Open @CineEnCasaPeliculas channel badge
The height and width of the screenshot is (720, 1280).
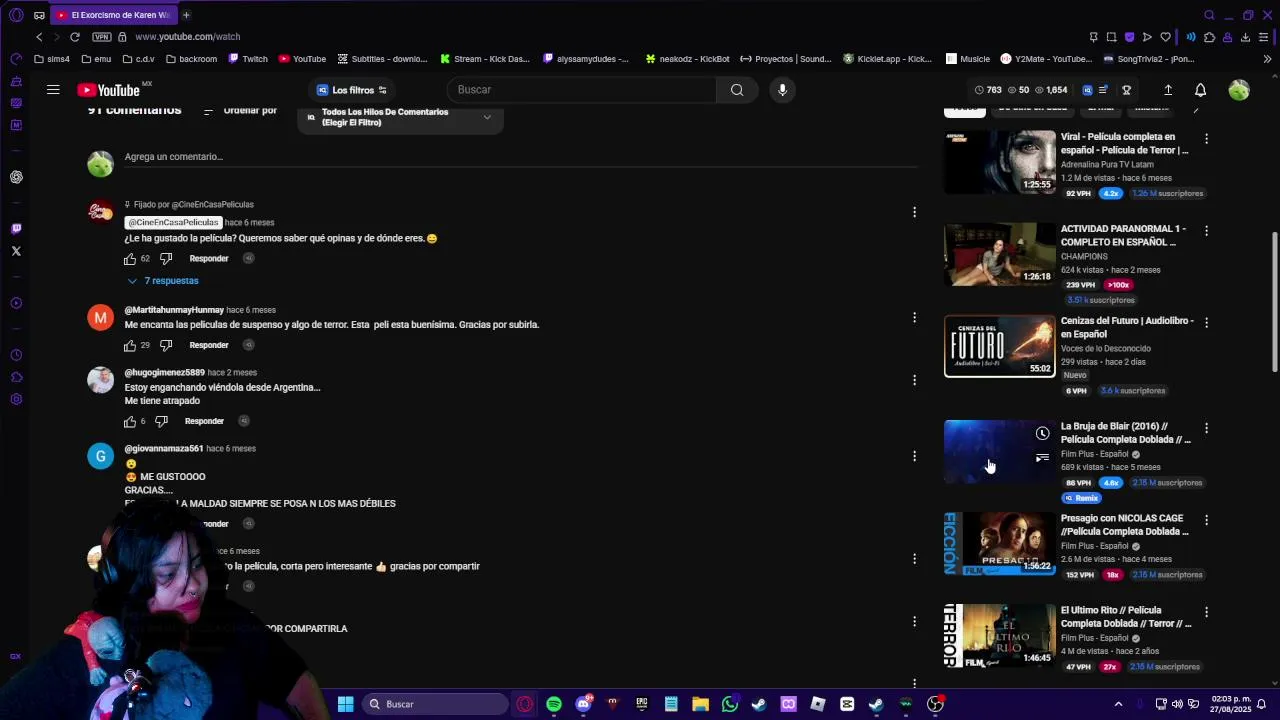tap(173, 222)
